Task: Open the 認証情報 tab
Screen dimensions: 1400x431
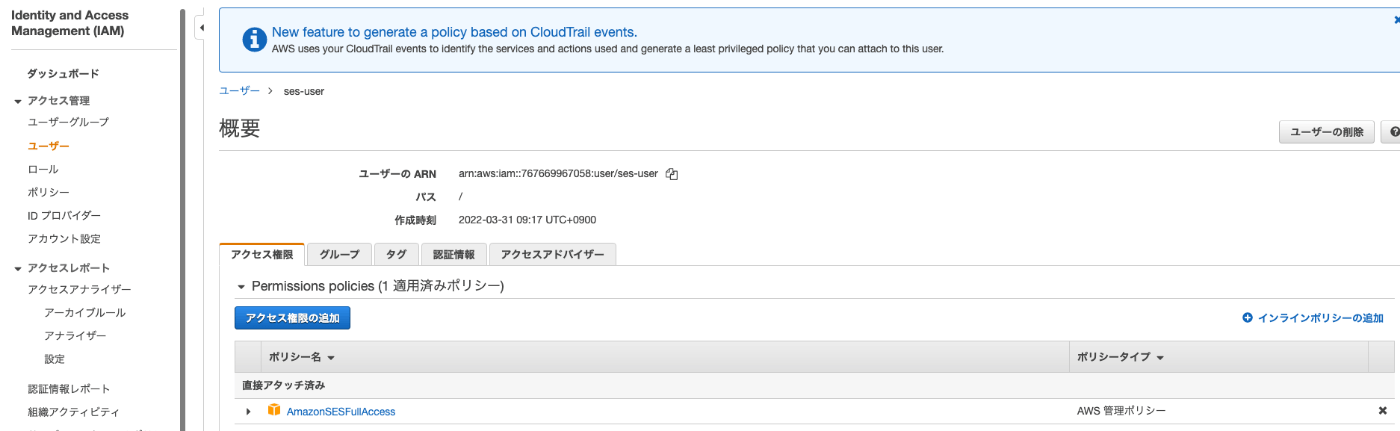Action: 454,255
